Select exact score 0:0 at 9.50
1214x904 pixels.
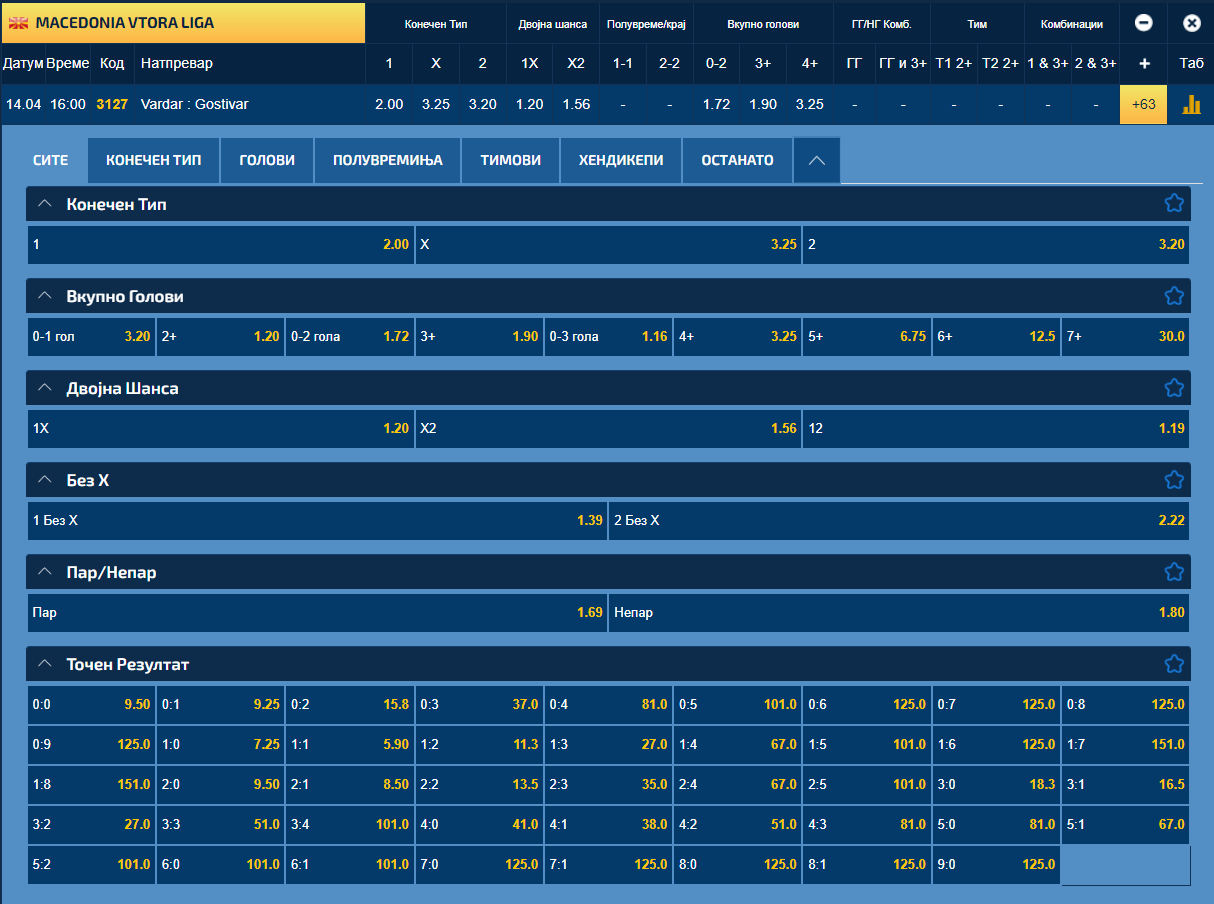point(91,704)
